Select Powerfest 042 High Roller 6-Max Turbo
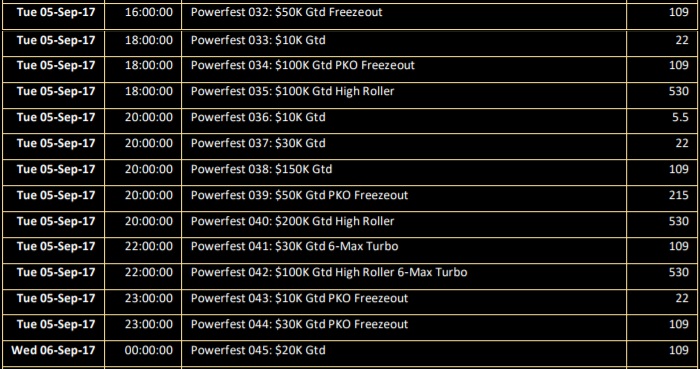700x369 pixels. click(x=329, y=272)
